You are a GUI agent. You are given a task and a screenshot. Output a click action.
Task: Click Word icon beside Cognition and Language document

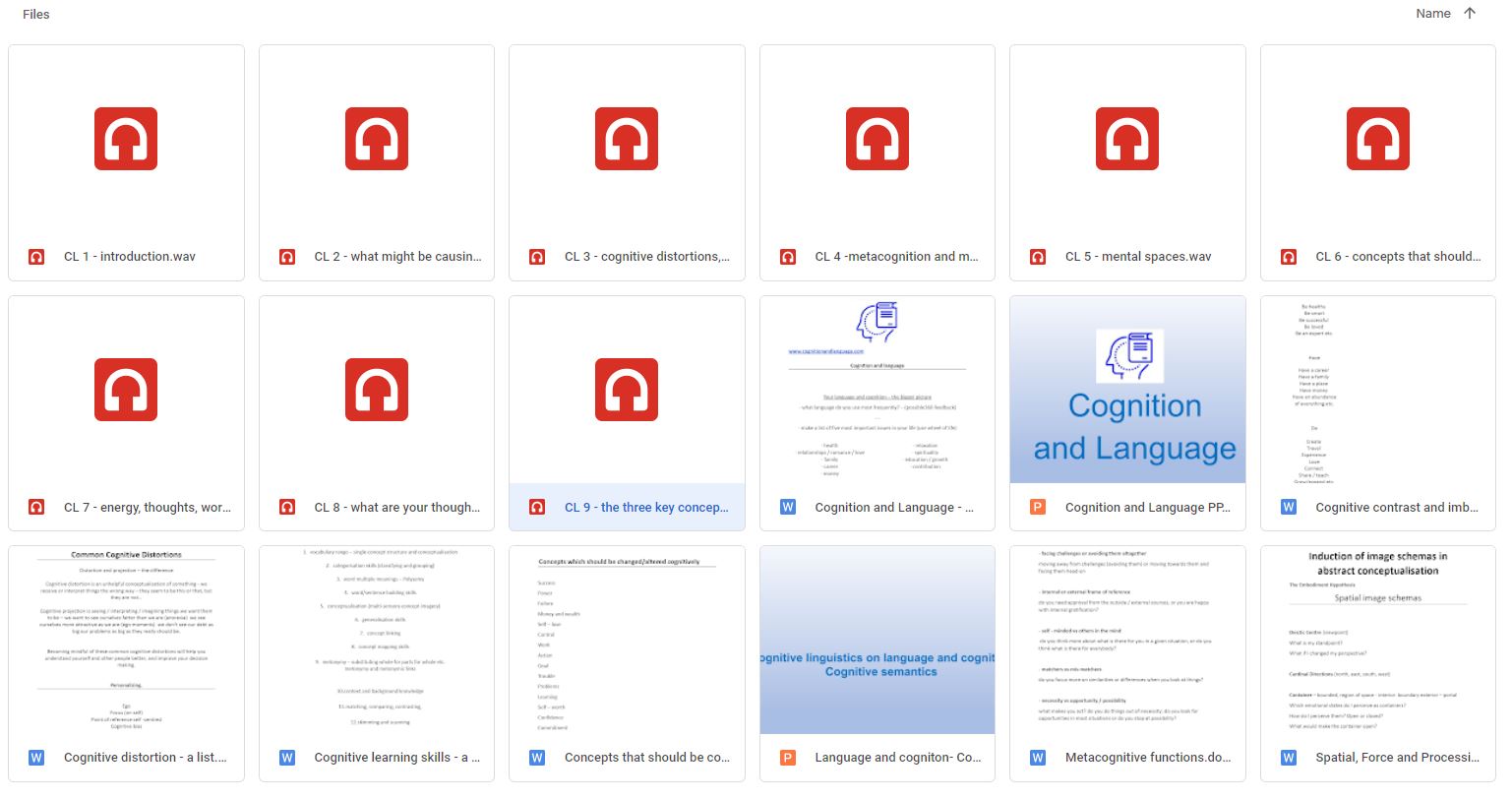[x=788, y=508]
